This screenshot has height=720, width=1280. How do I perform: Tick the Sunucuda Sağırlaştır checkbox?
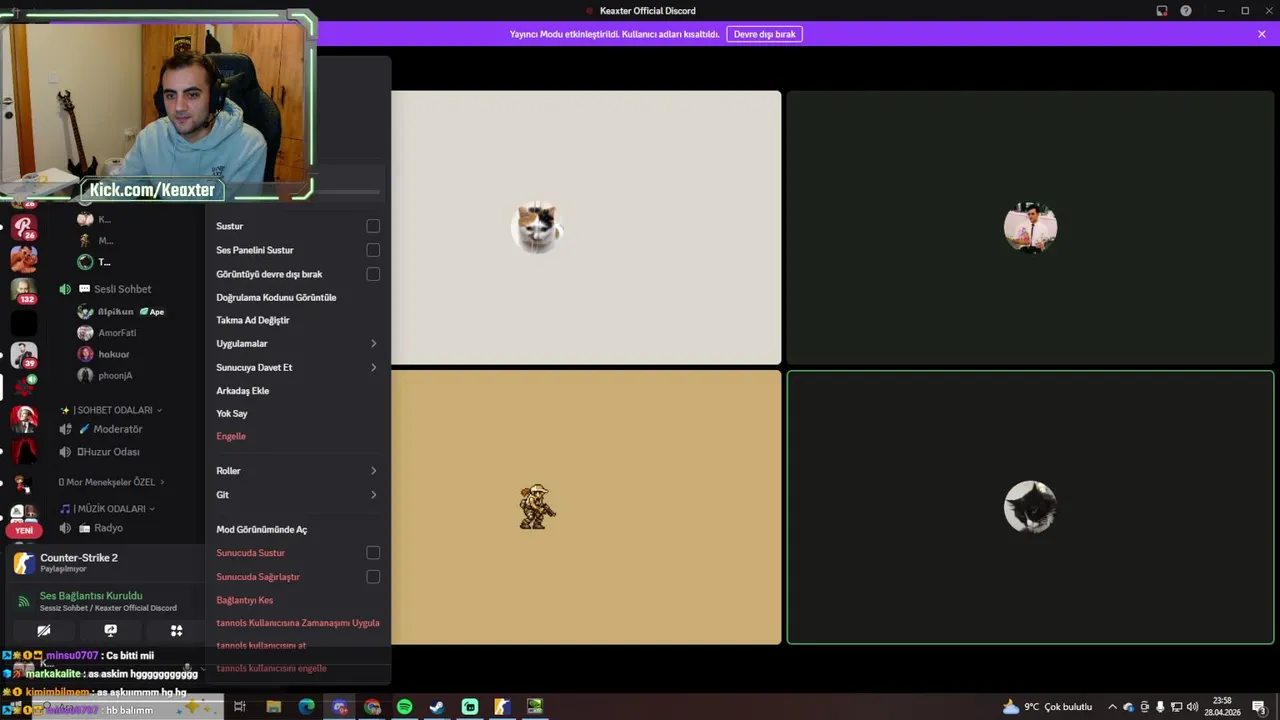[x=373, y=577]
